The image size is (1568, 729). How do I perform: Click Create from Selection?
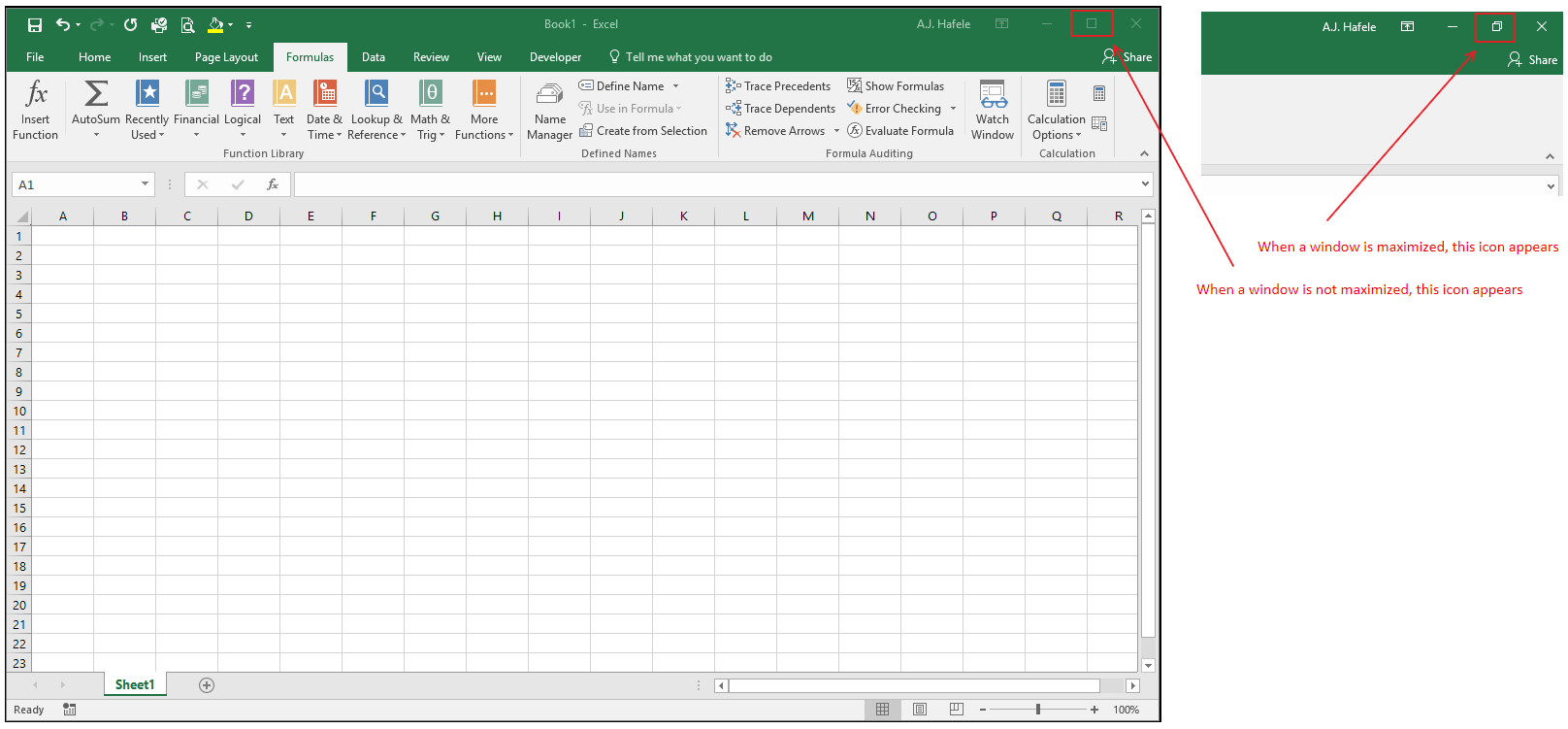(x=643, y=131)
